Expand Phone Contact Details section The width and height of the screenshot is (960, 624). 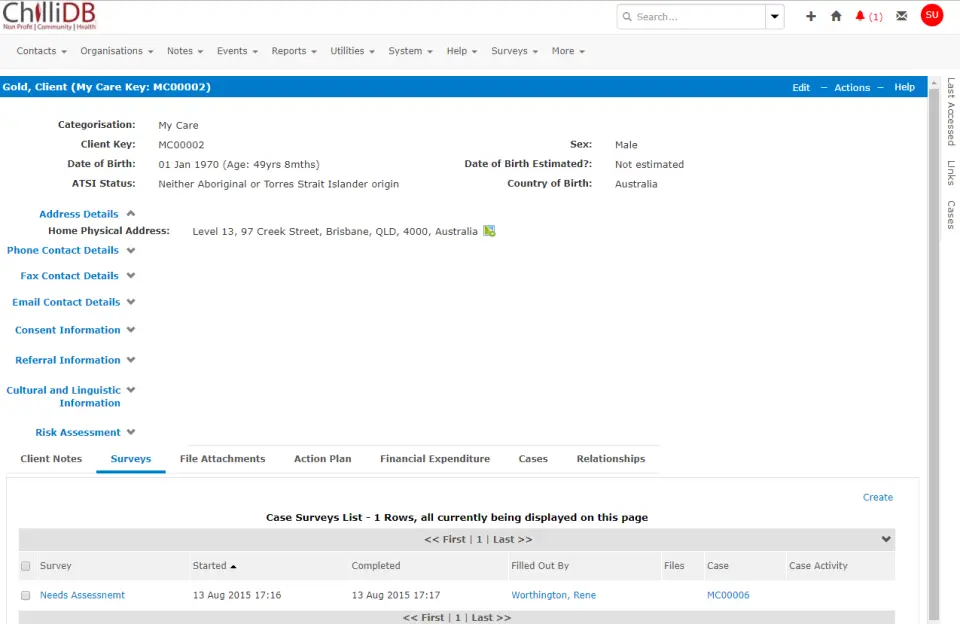coord(131,250)
